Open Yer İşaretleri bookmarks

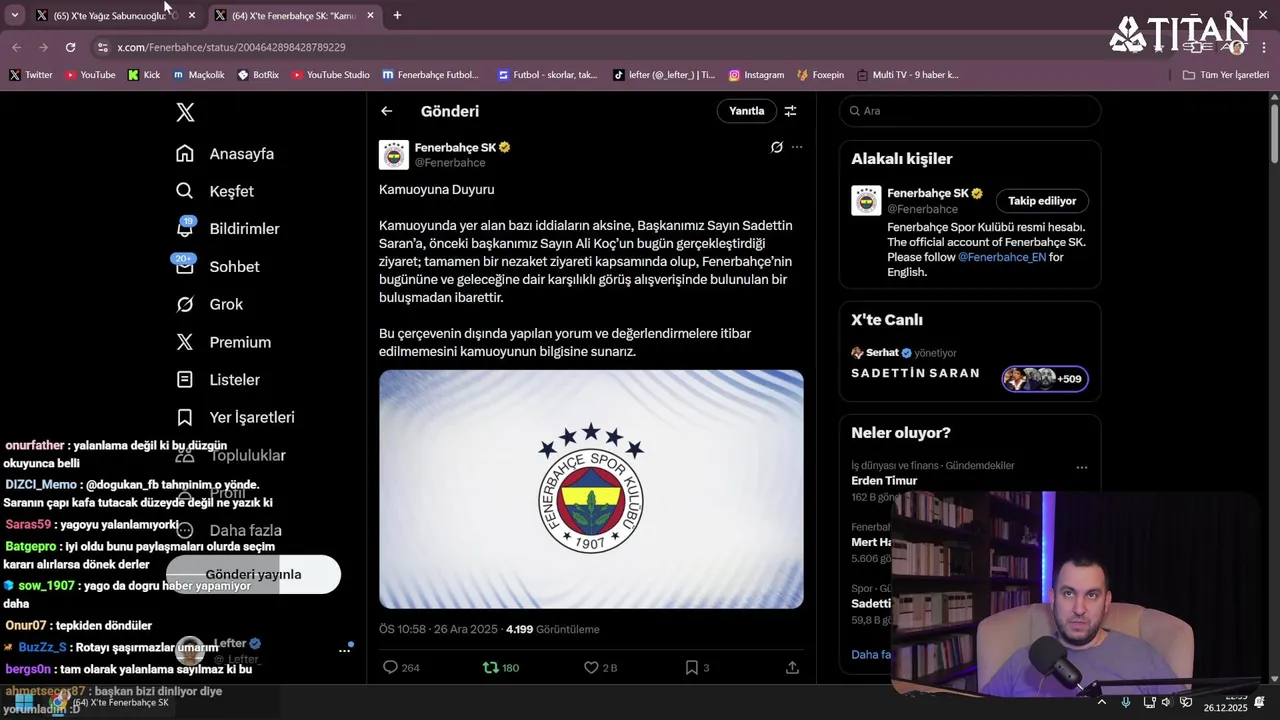tap(235, 417)
